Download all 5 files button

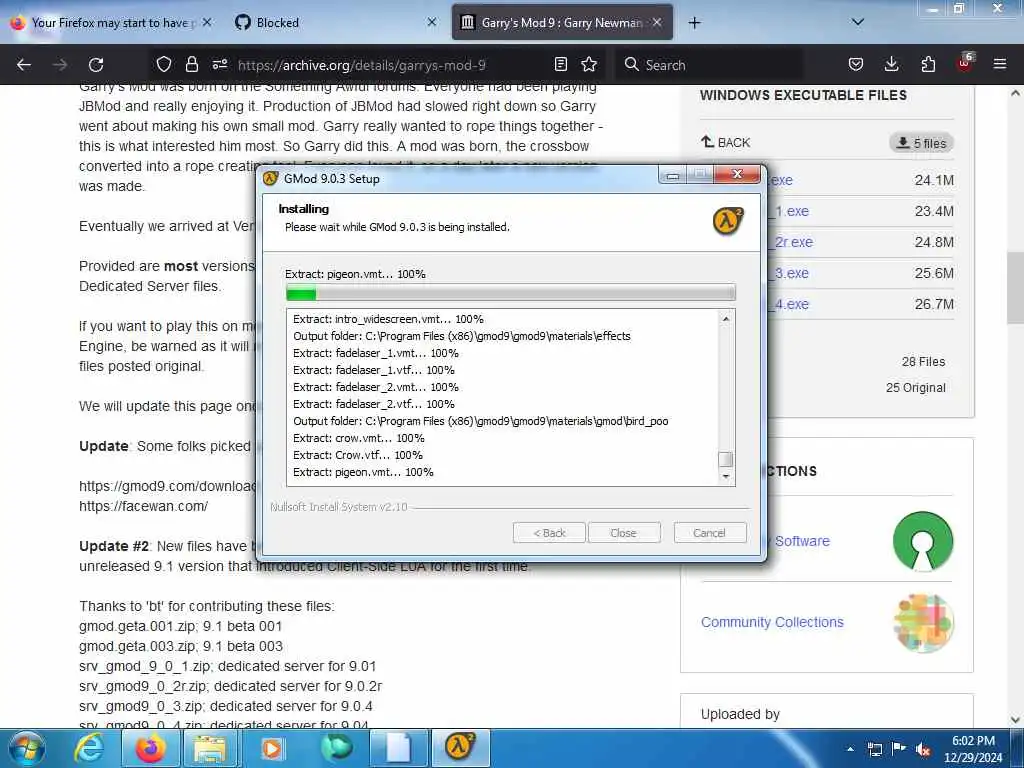tap(921, 143)
